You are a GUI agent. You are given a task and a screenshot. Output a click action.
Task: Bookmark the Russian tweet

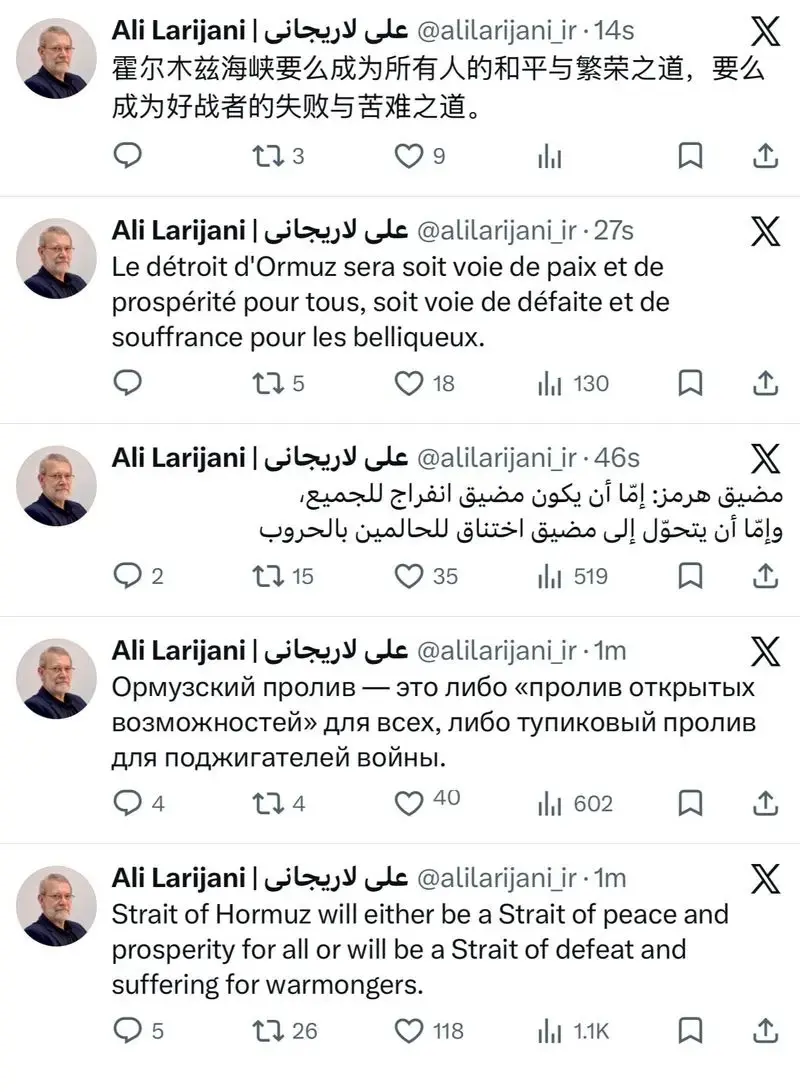[690, 803]
